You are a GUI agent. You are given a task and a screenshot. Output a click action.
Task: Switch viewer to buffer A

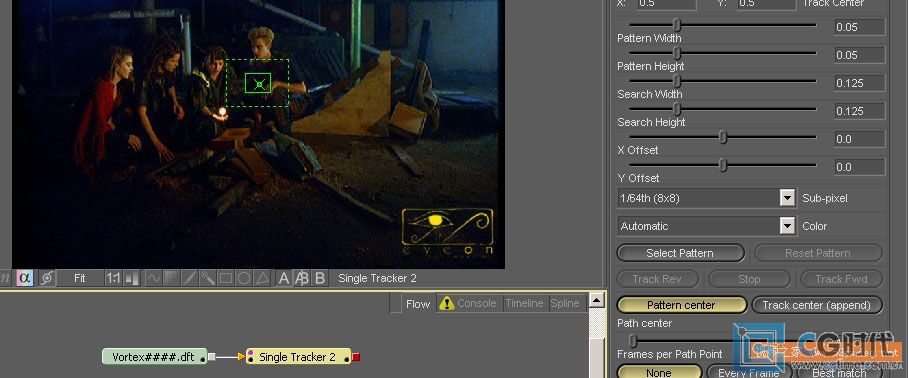[x=284, y=278]
